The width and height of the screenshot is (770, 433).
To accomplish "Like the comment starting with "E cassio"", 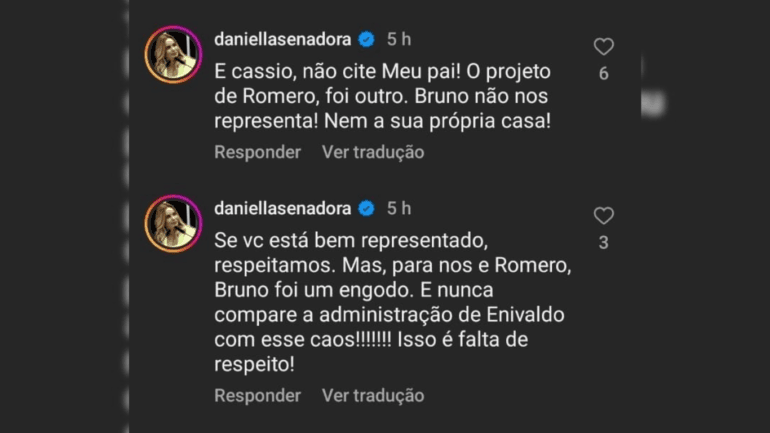I will point(603,46).
